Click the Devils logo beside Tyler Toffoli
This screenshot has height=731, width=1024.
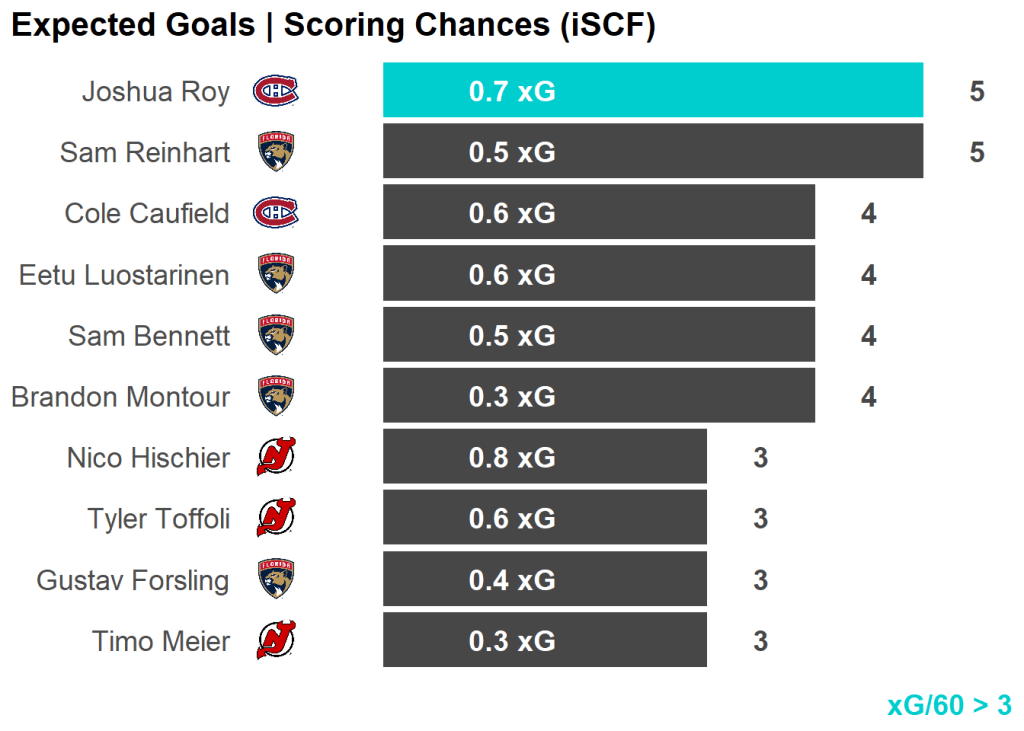pyautogui.click(x=276, y=519)
